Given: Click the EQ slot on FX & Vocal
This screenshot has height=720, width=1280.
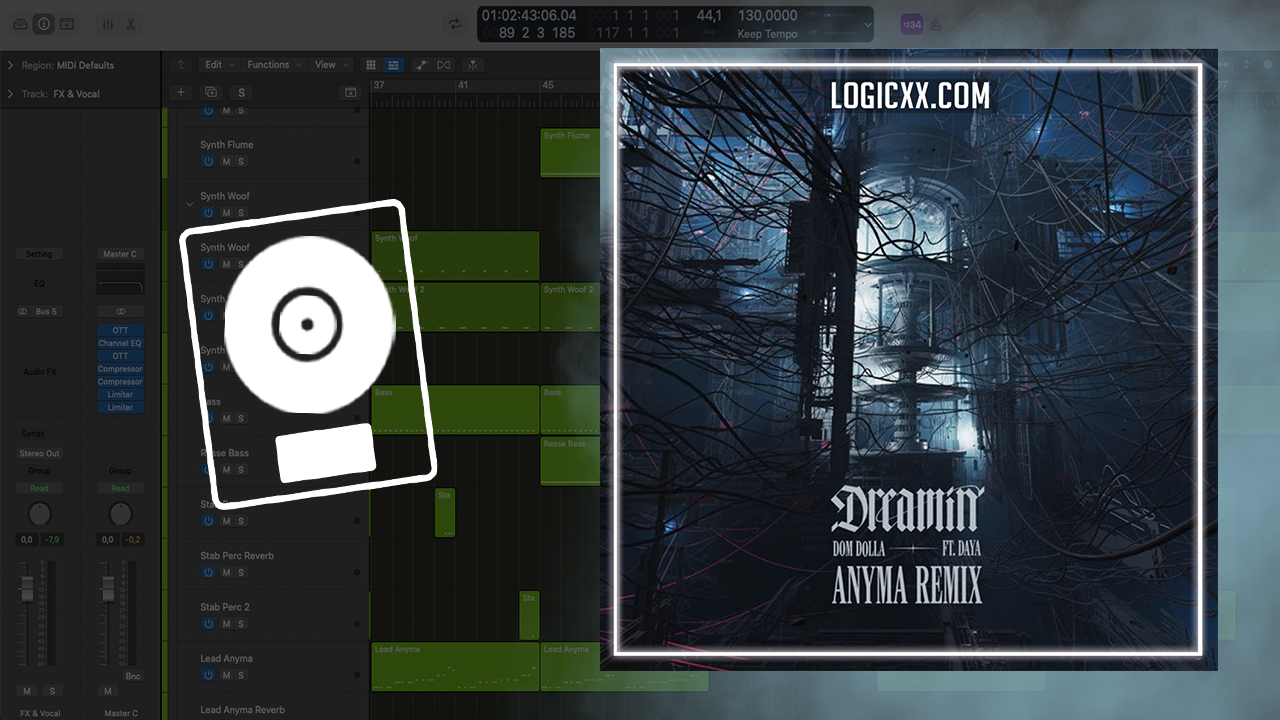Looking at the screenshot, I should (x=39, y=283).
